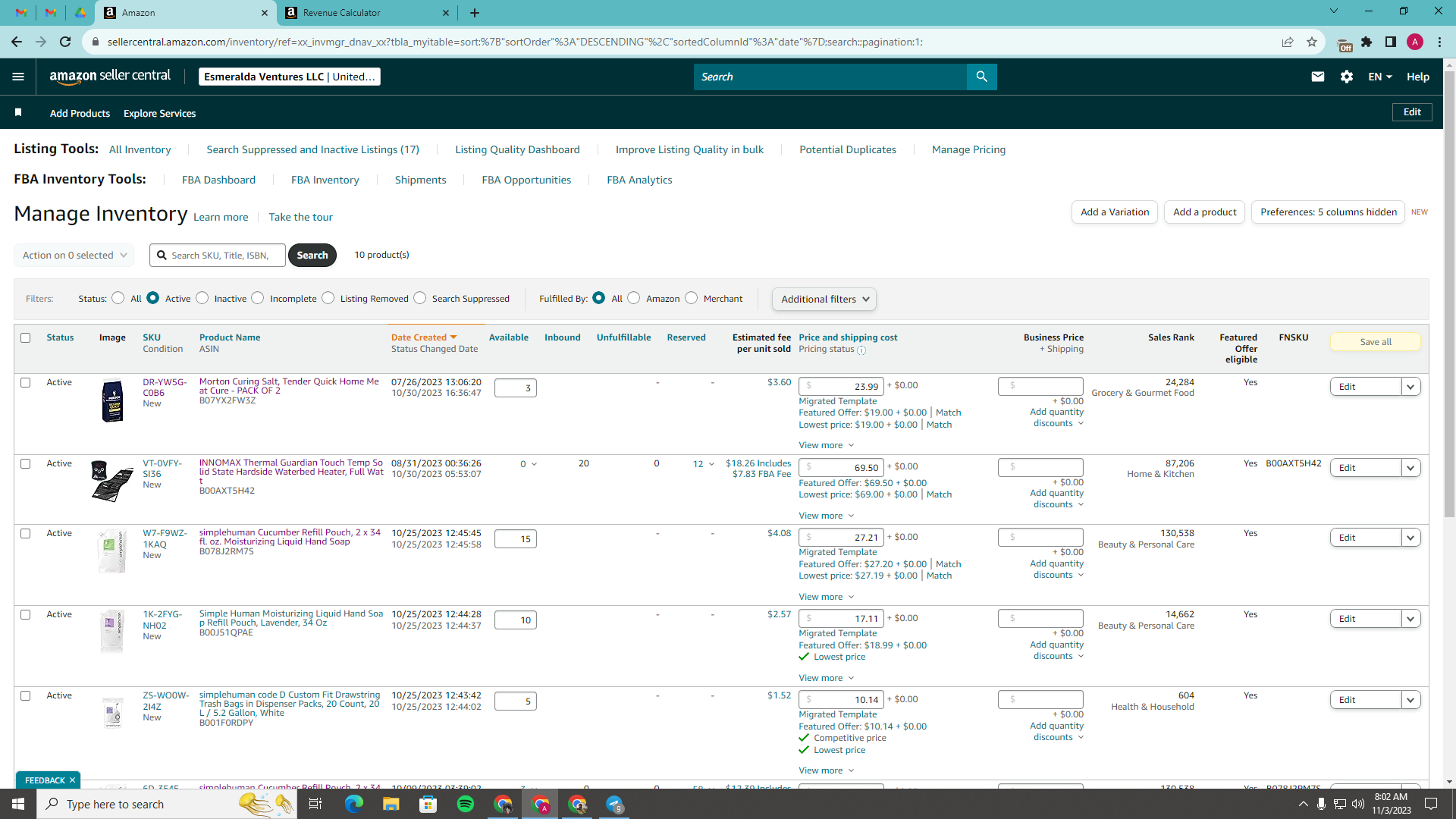
Task: Click the pricing status info icon
Action: point(861,350)
